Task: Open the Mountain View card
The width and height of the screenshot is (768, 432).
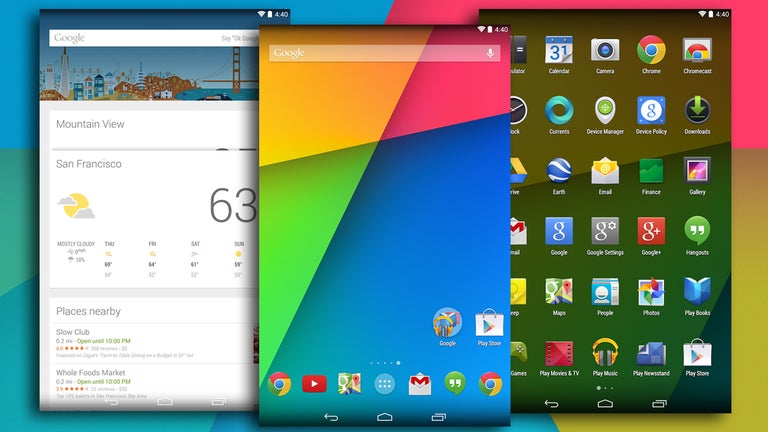Action: (154, 128)
